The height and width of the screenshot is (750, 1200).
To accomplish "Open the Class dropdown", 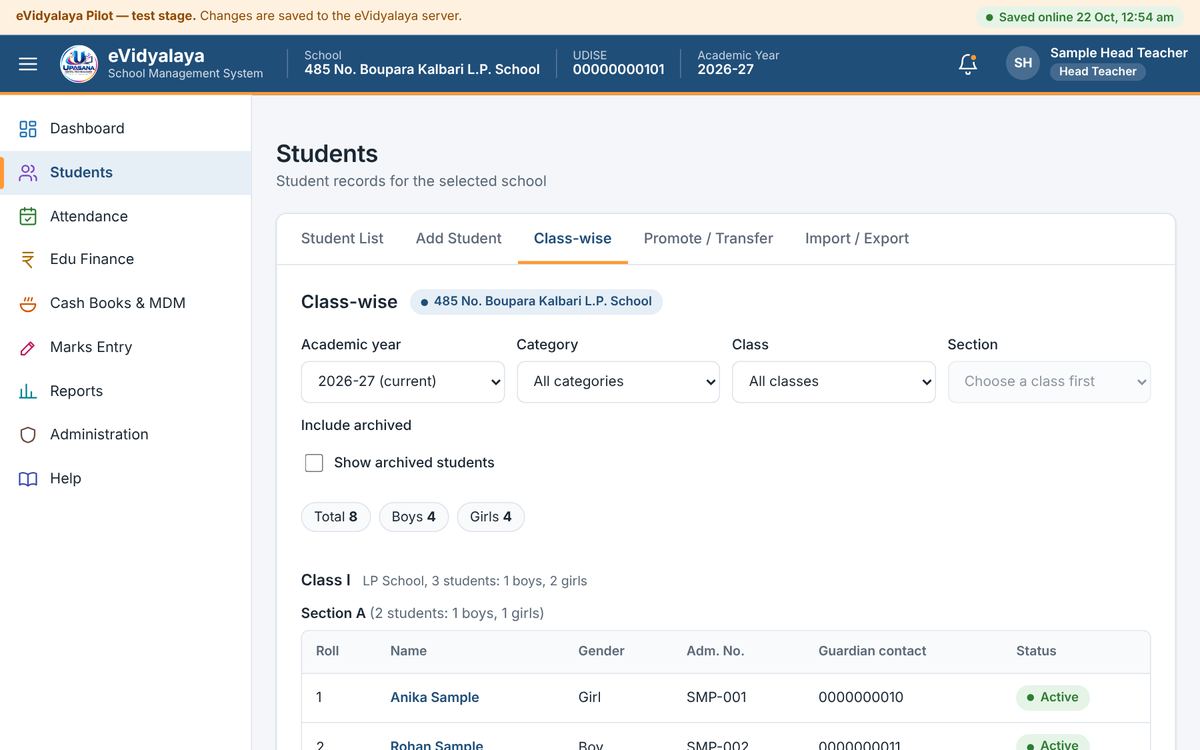I will pos(834,382).
